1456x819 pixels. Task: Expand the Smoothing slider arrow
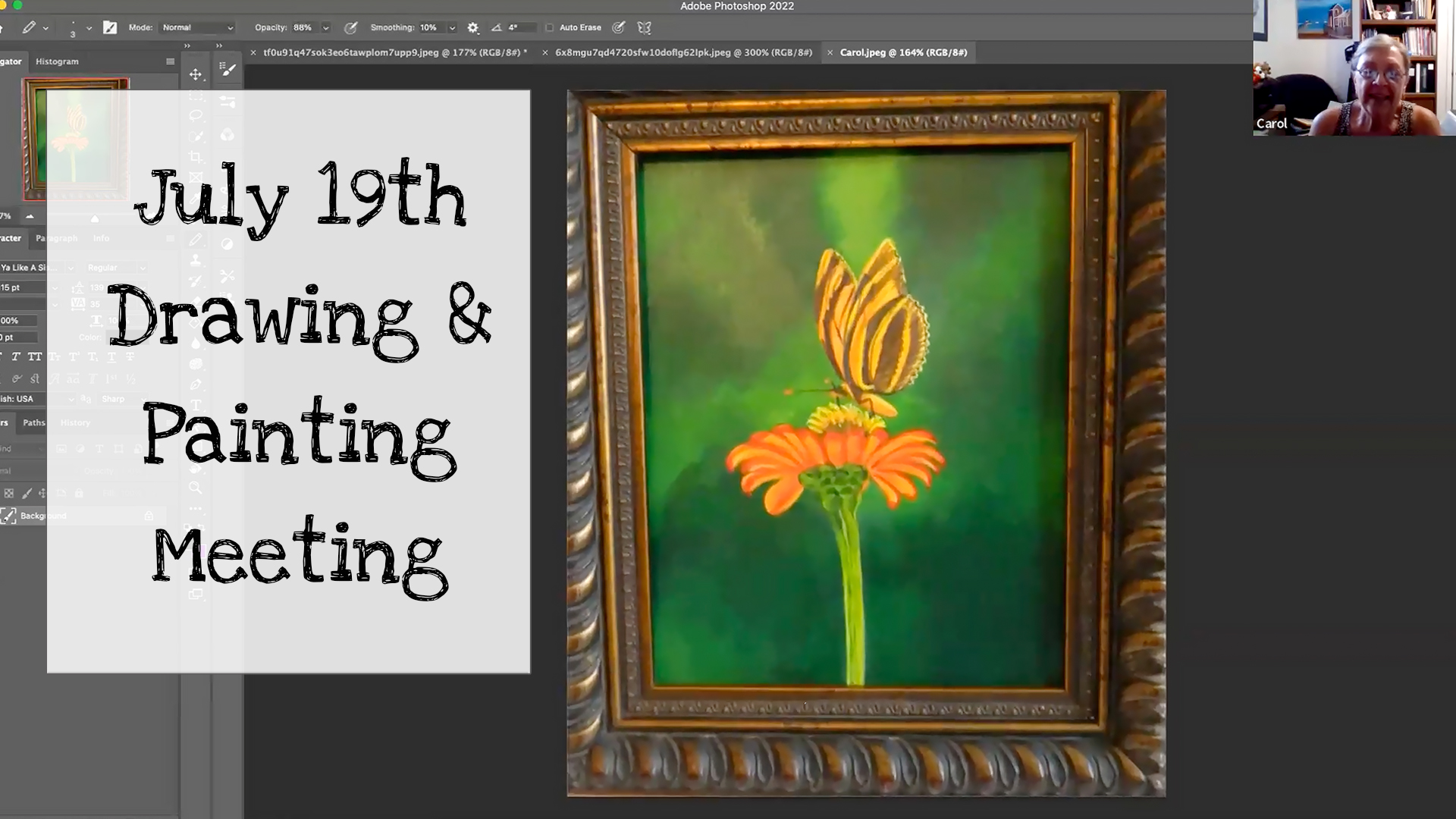(x=452, y=28)
